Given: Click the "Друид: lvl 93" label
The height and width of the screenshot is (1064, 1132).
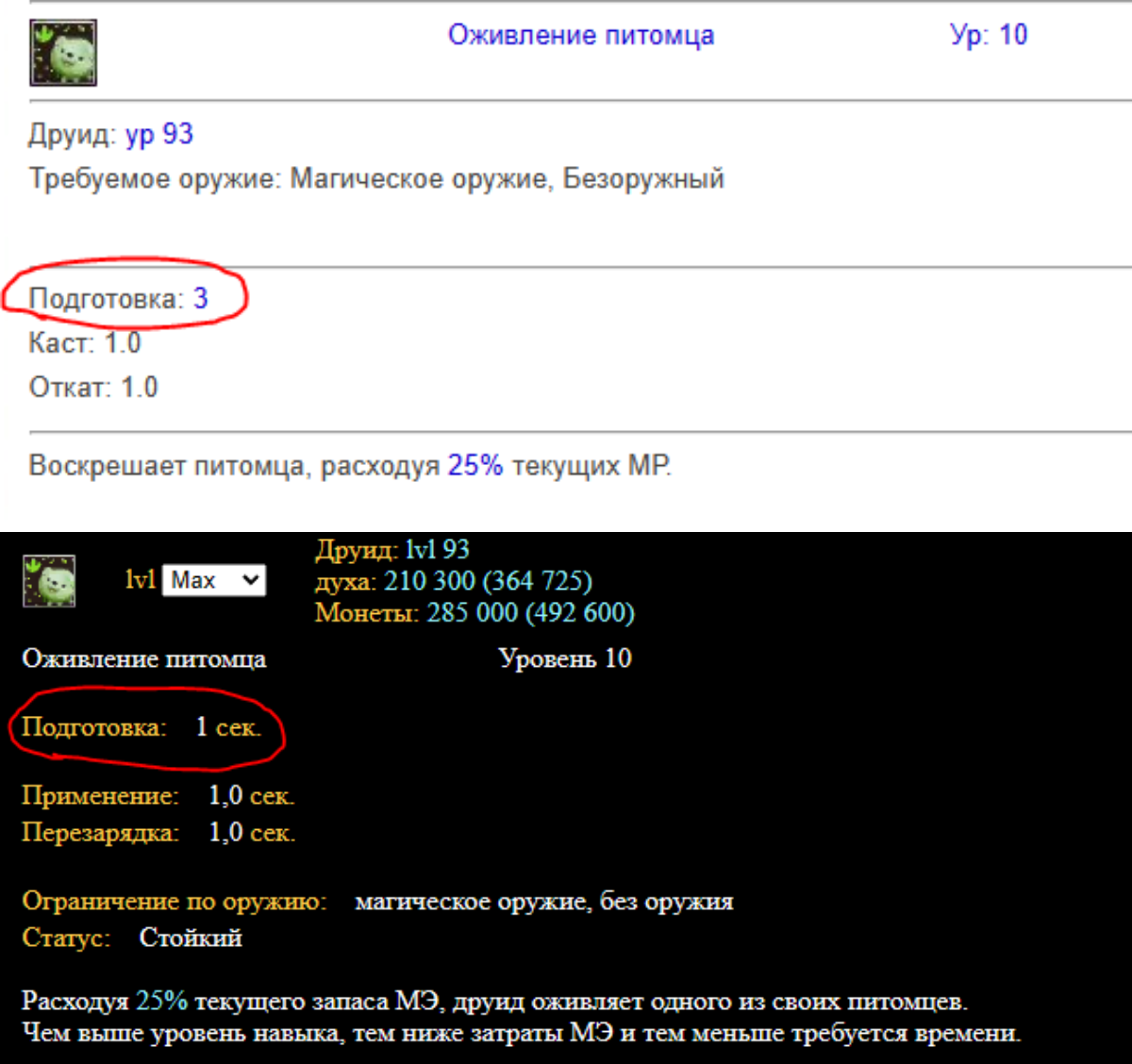Looking at the screenshot, I should [391, 549].
